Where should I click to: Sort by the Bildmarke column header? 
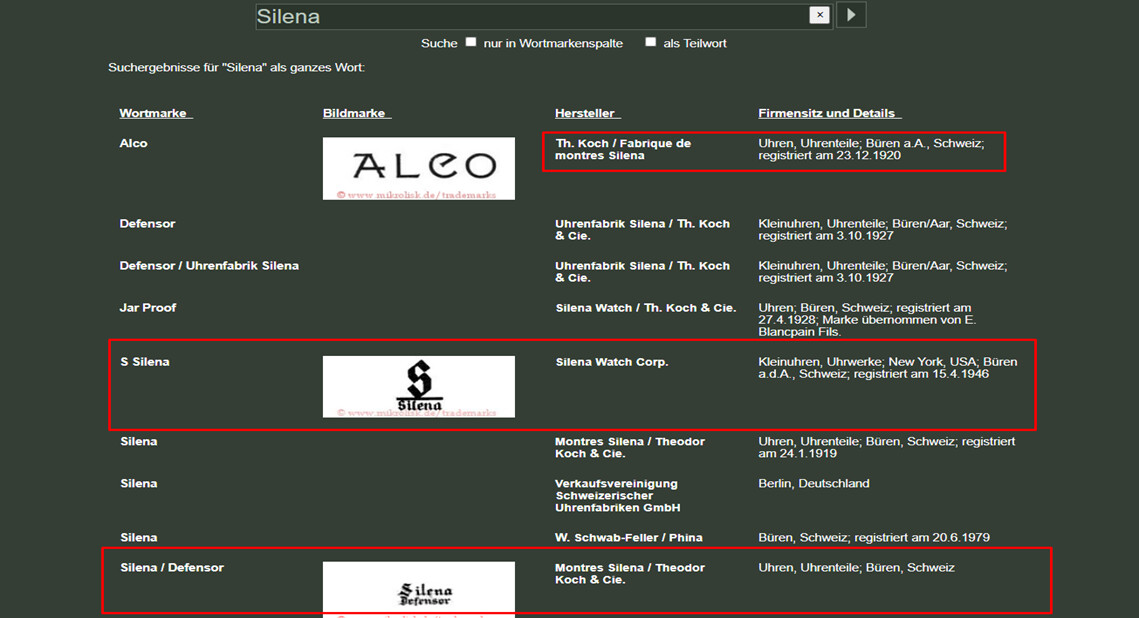point(357,113)
